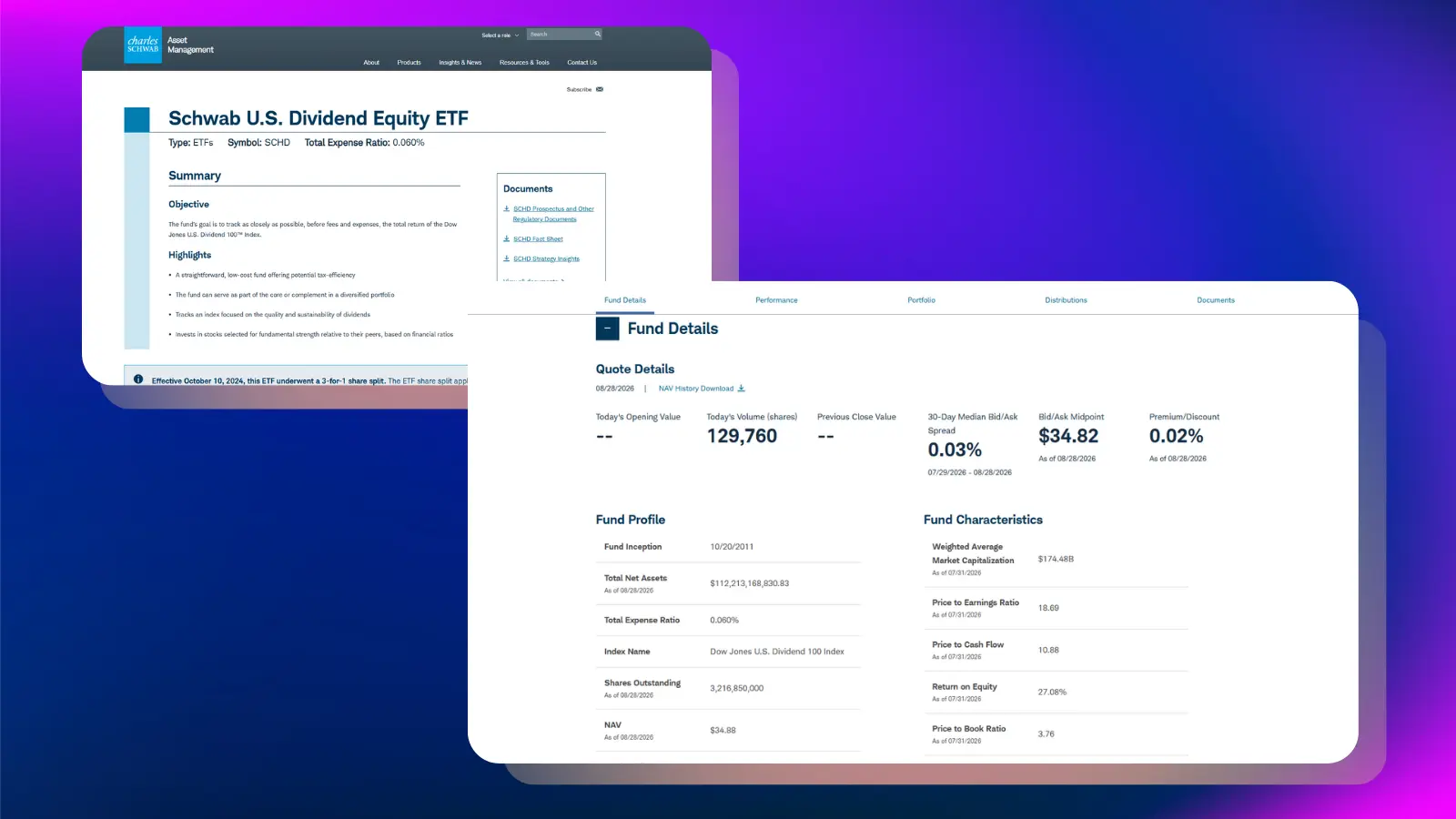1456x819 pixels.
Task: Switch to the Fund Details tab
Action: click(625, 300)
